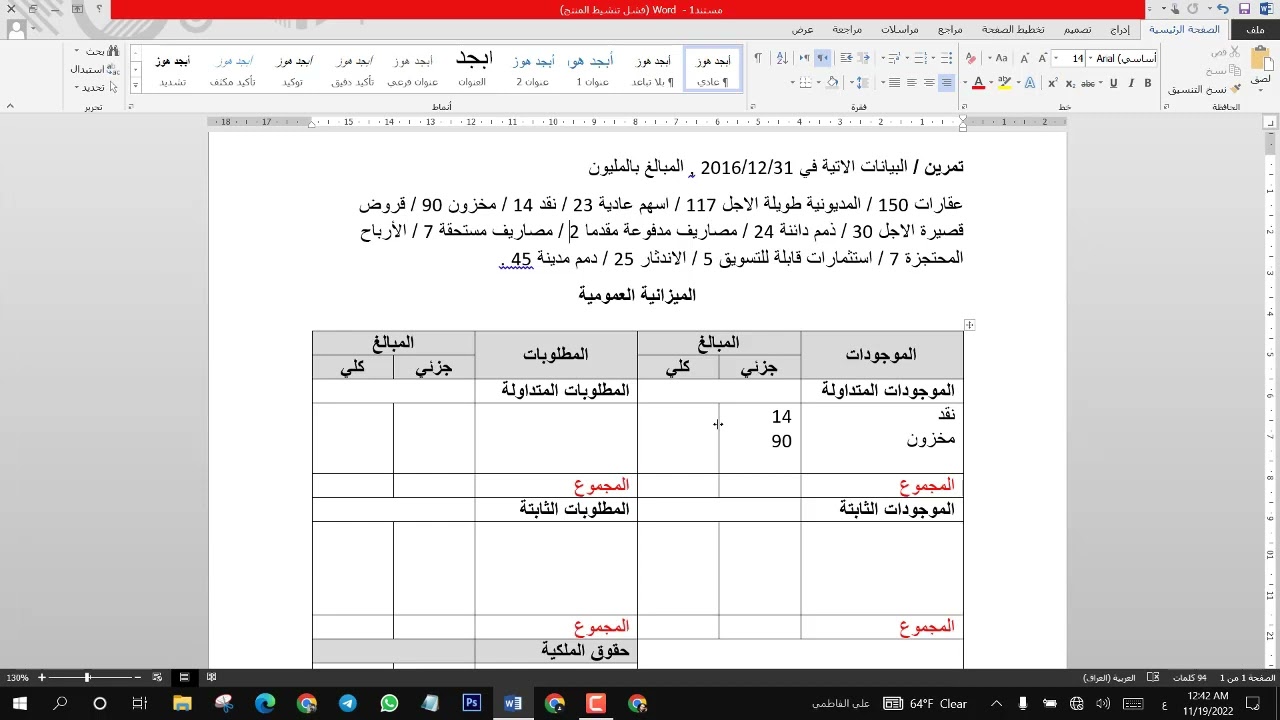Open the ملف (File) tab

point(1255,30)
